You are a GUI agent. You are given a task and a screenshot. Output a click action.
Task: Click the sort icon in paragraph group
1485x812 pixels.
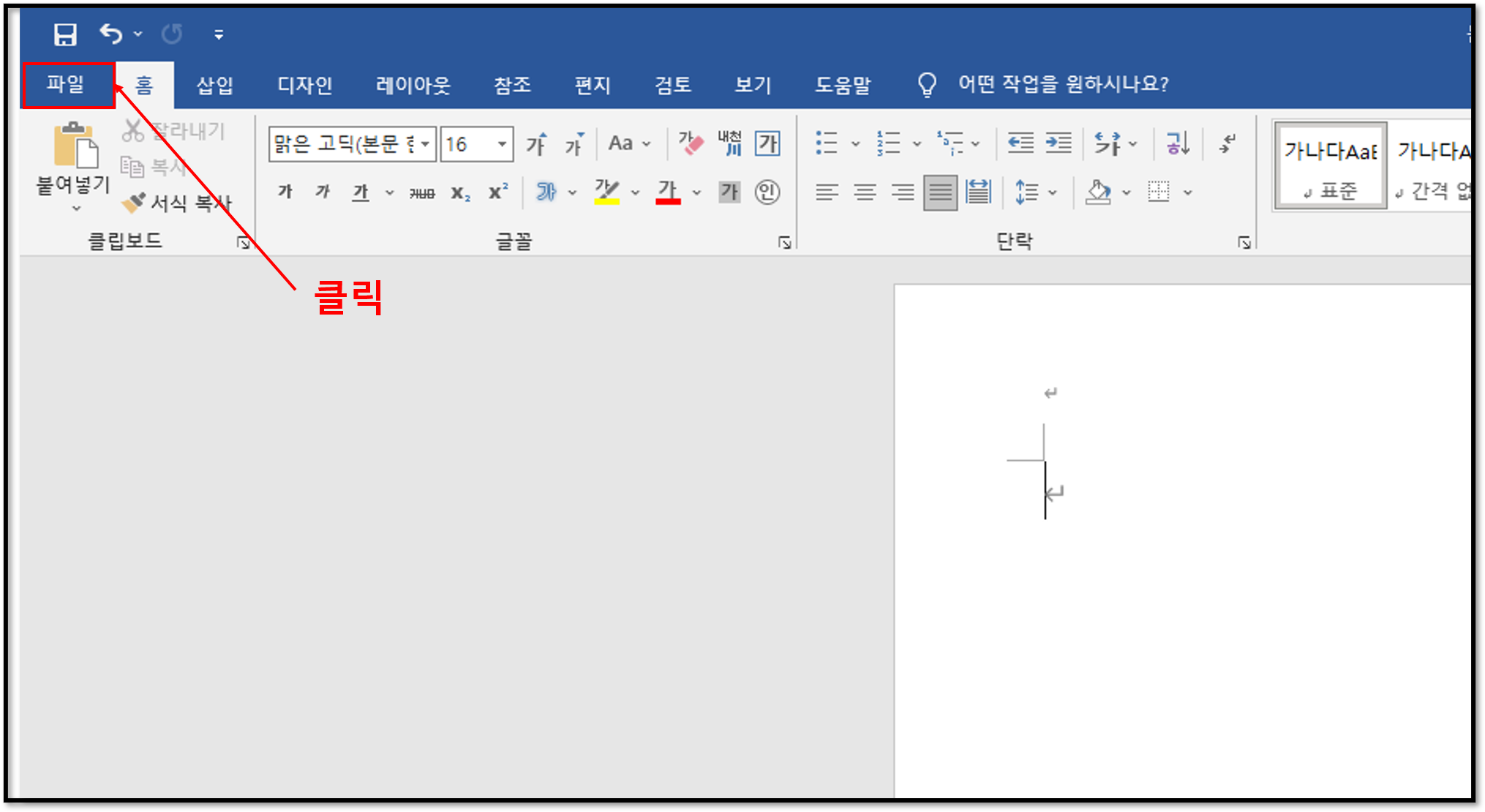[1177, 143]
